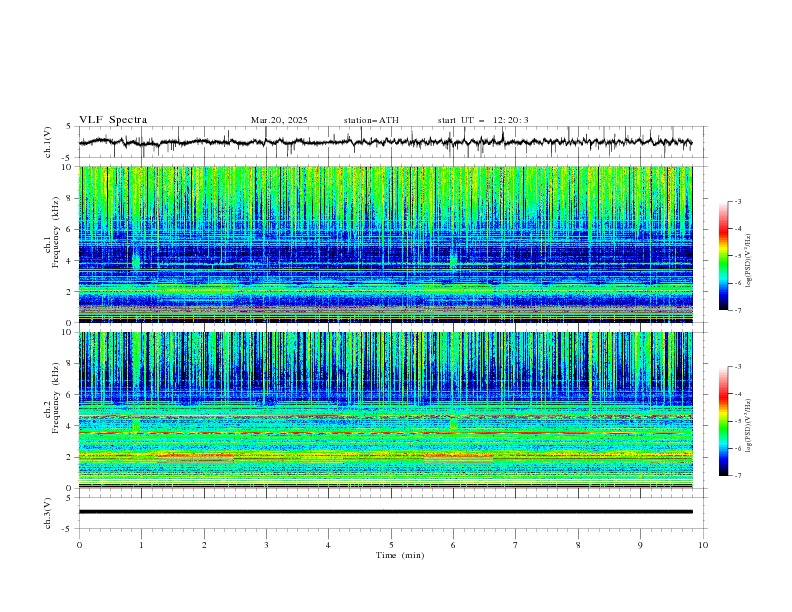792x612 pixels.
Task: Click the ch.1 log(PSD) color bar
Action: (x=723, y=256)
